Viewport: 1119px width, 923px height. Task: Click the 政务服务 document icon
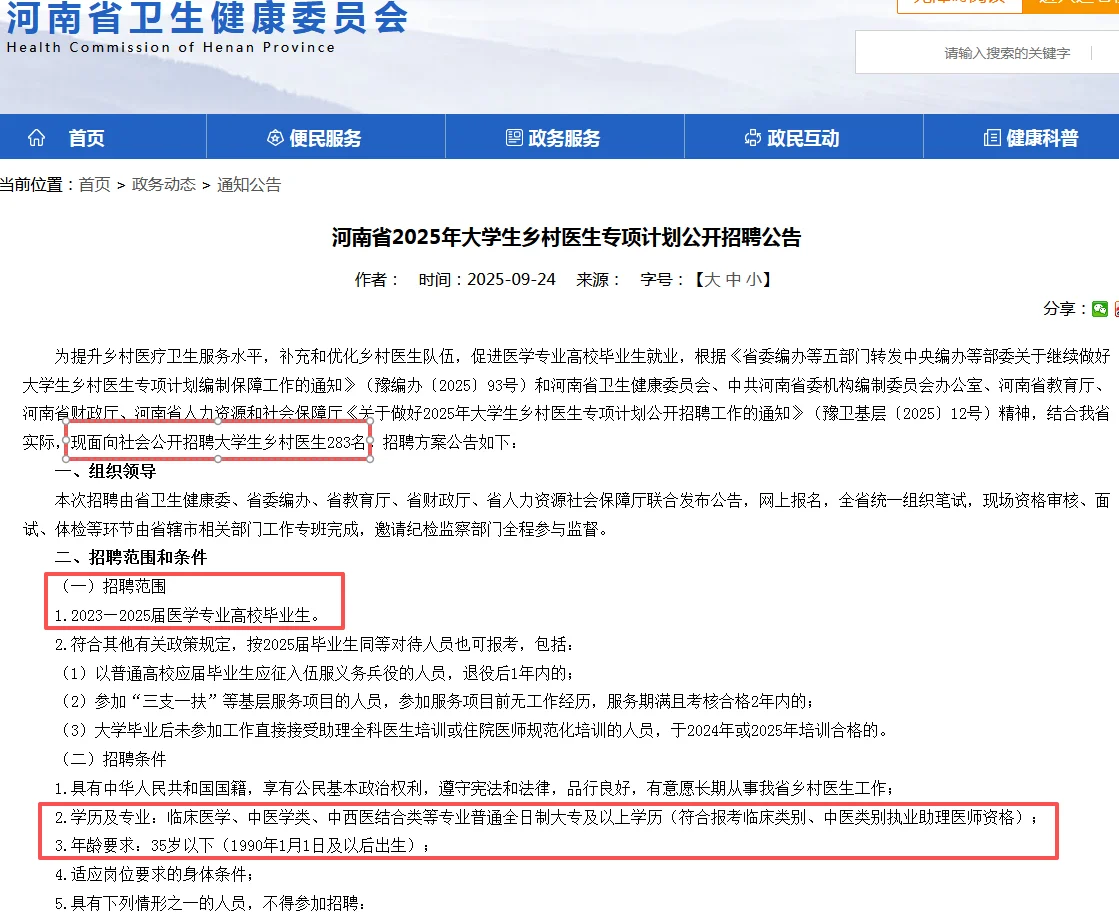point(514,137)
